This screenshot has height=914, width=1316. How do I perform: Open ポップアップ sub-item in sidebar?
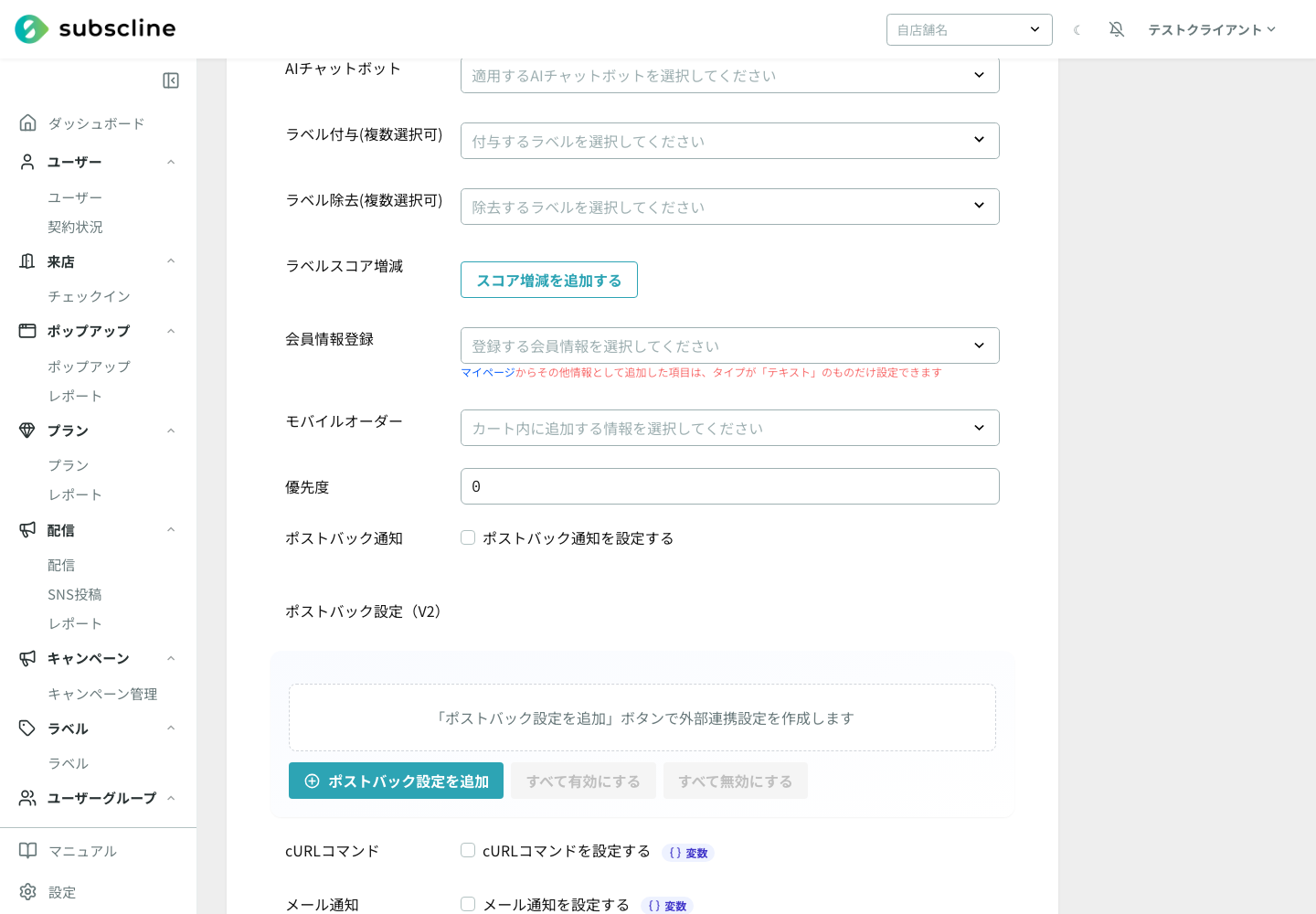pyautogui.click(x=89, y=367)
